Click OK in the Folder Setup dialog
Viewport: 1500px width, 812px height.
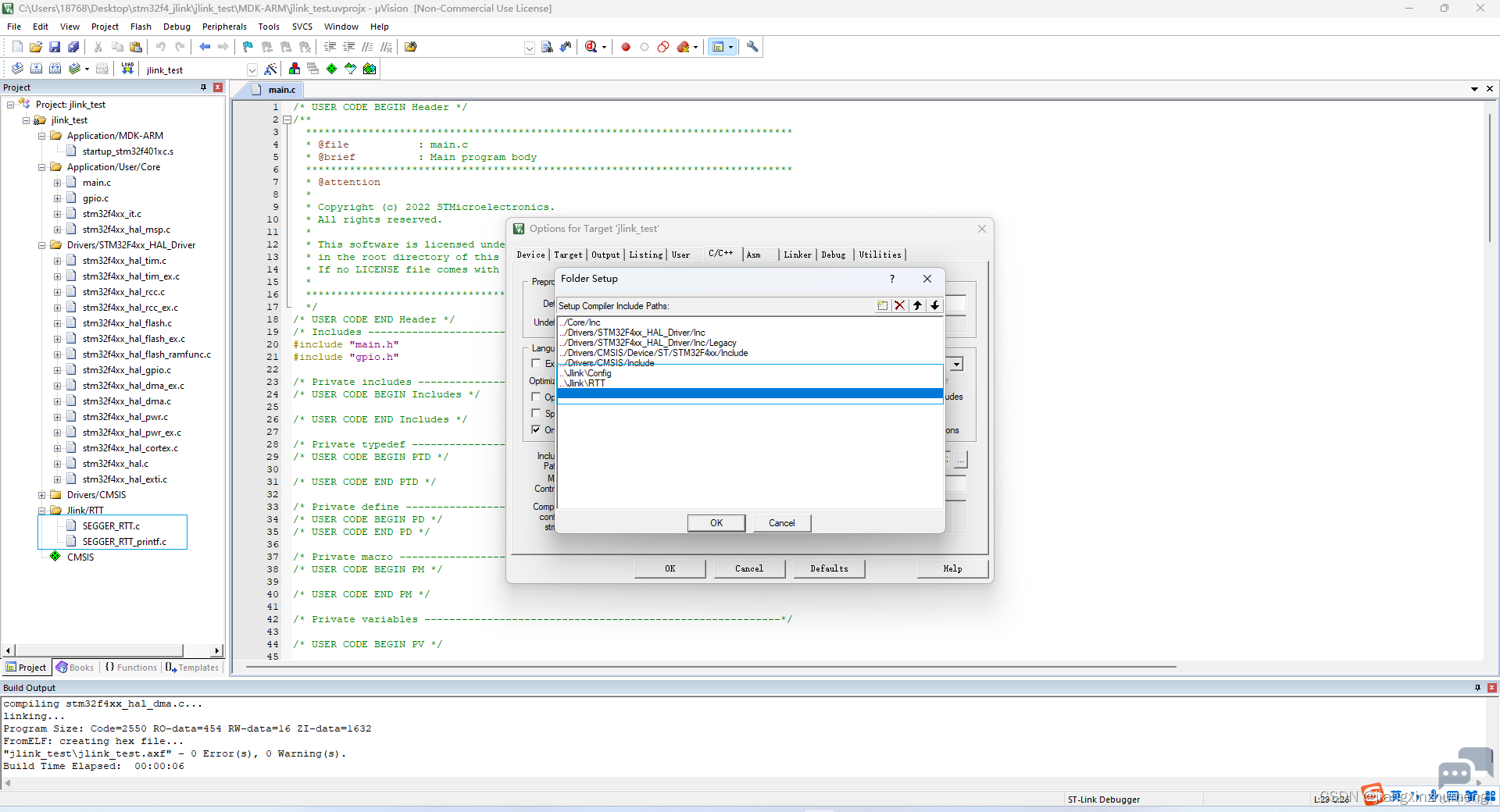point(716,523)
